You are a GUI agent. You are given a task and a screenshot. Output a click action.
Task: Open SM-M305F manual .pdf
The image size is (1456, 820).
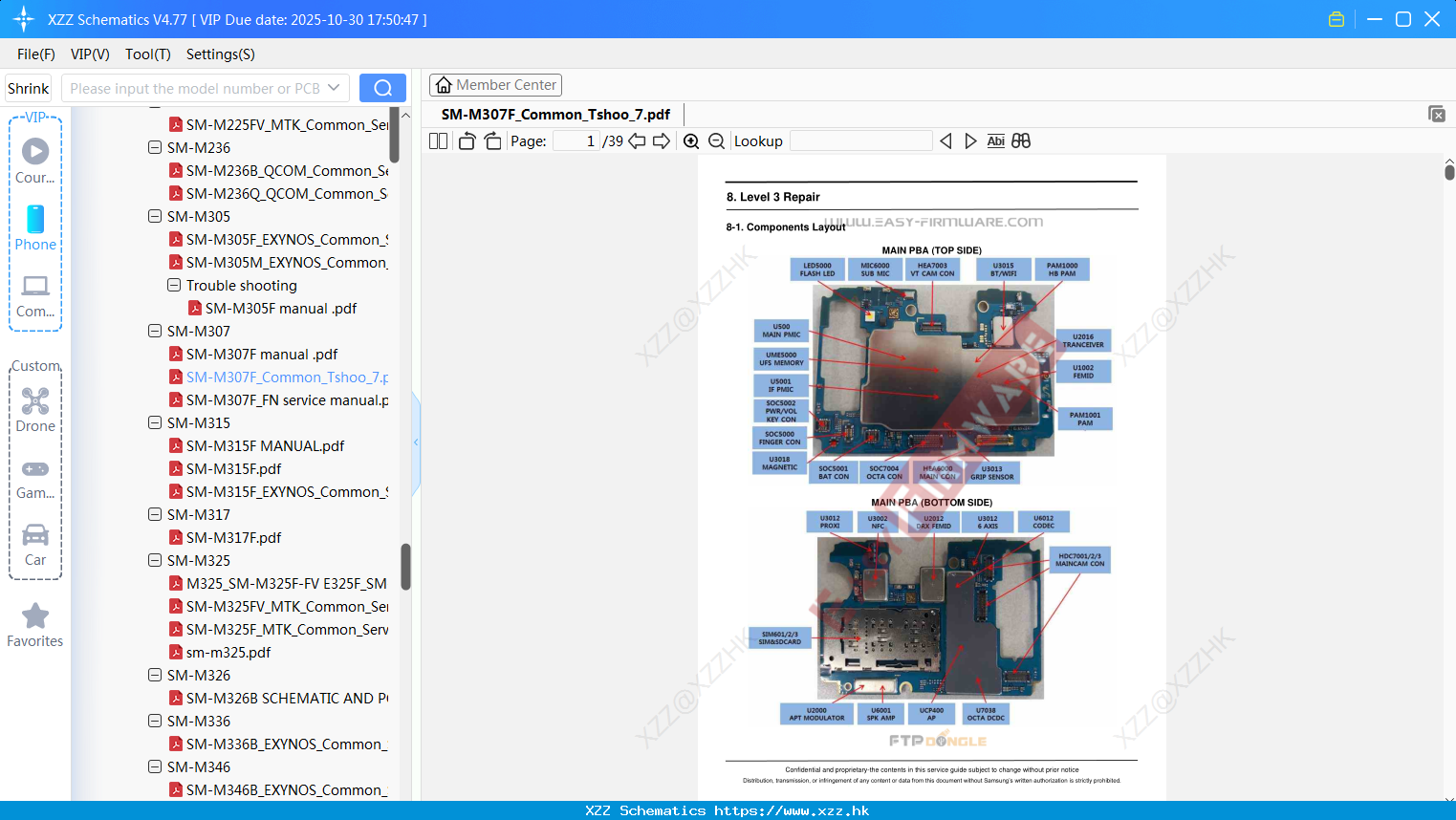[281, 309]
